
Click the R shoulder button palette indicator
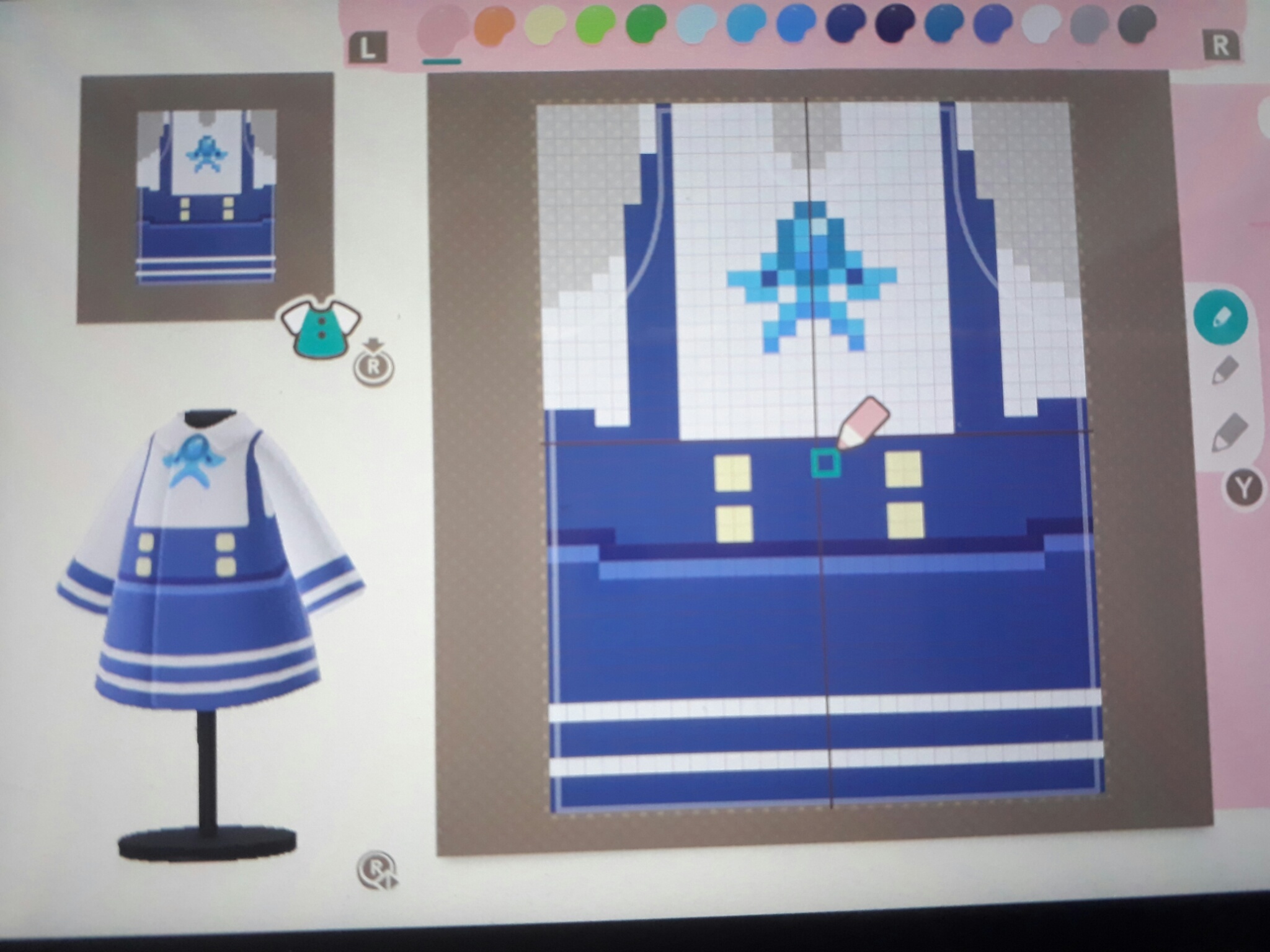1220,45
